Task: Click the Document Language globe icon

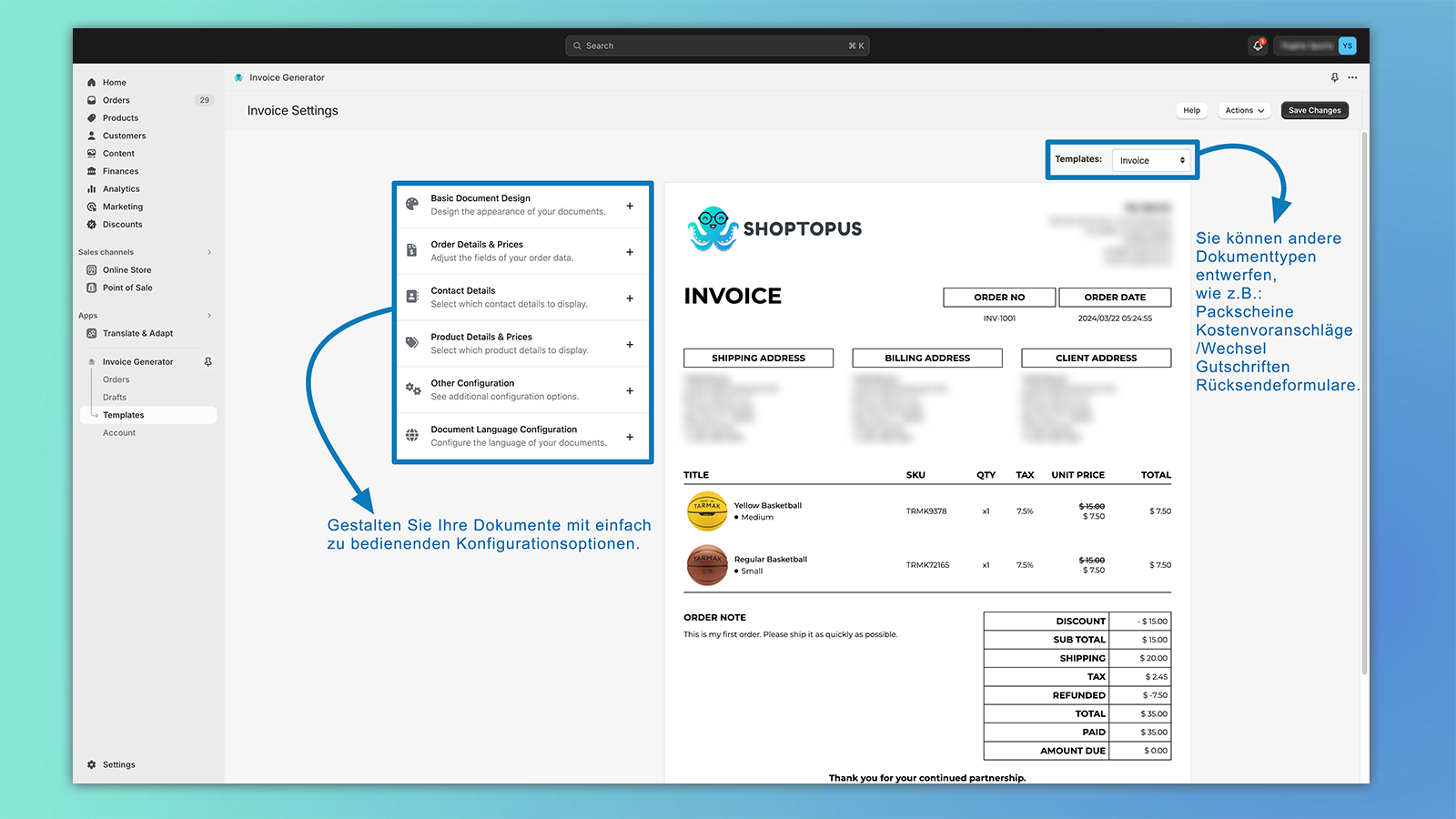Action: [x=412, y=435]
